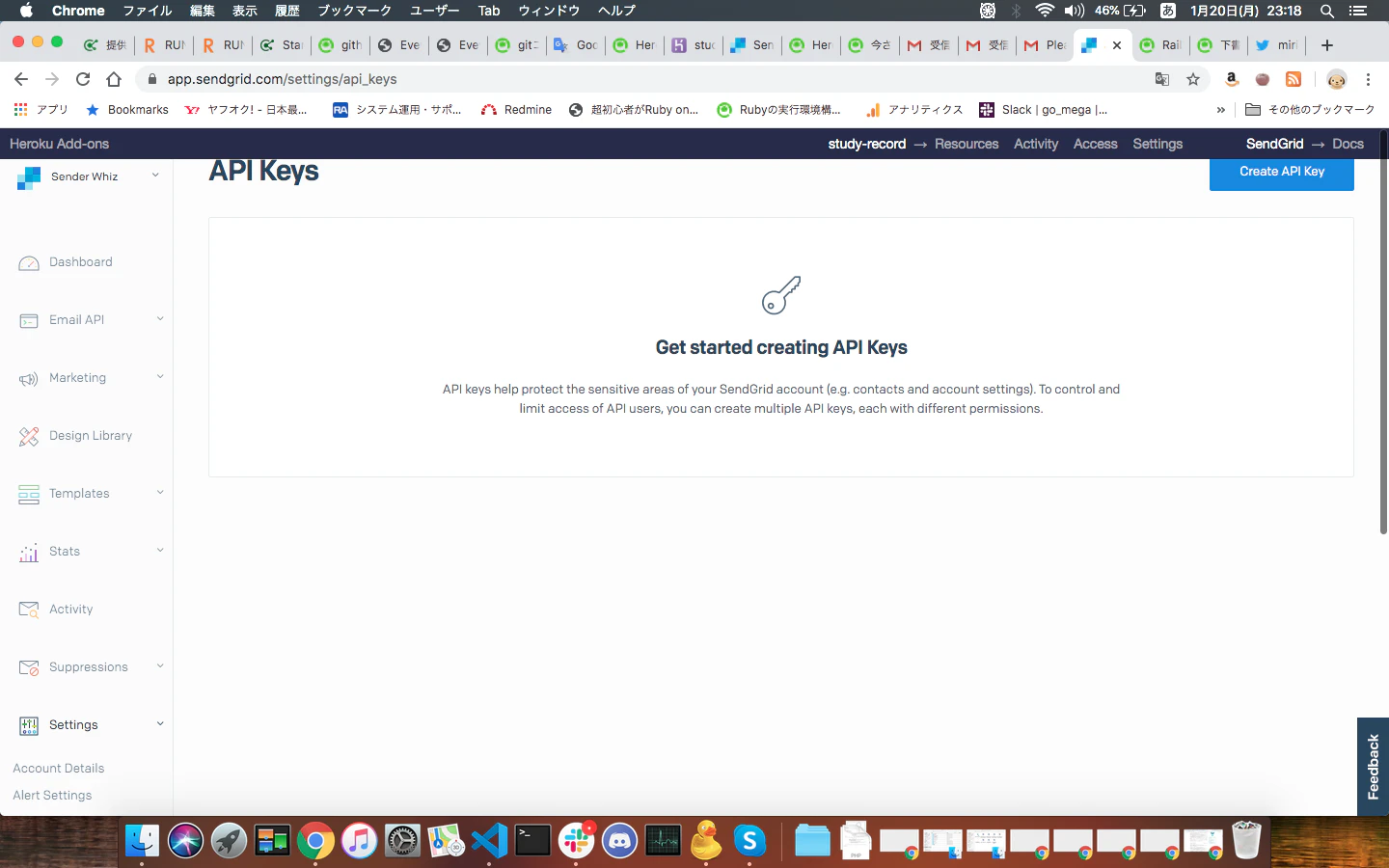
Task: Expand the Email API submenu chevron
Action: click(160, 319)
